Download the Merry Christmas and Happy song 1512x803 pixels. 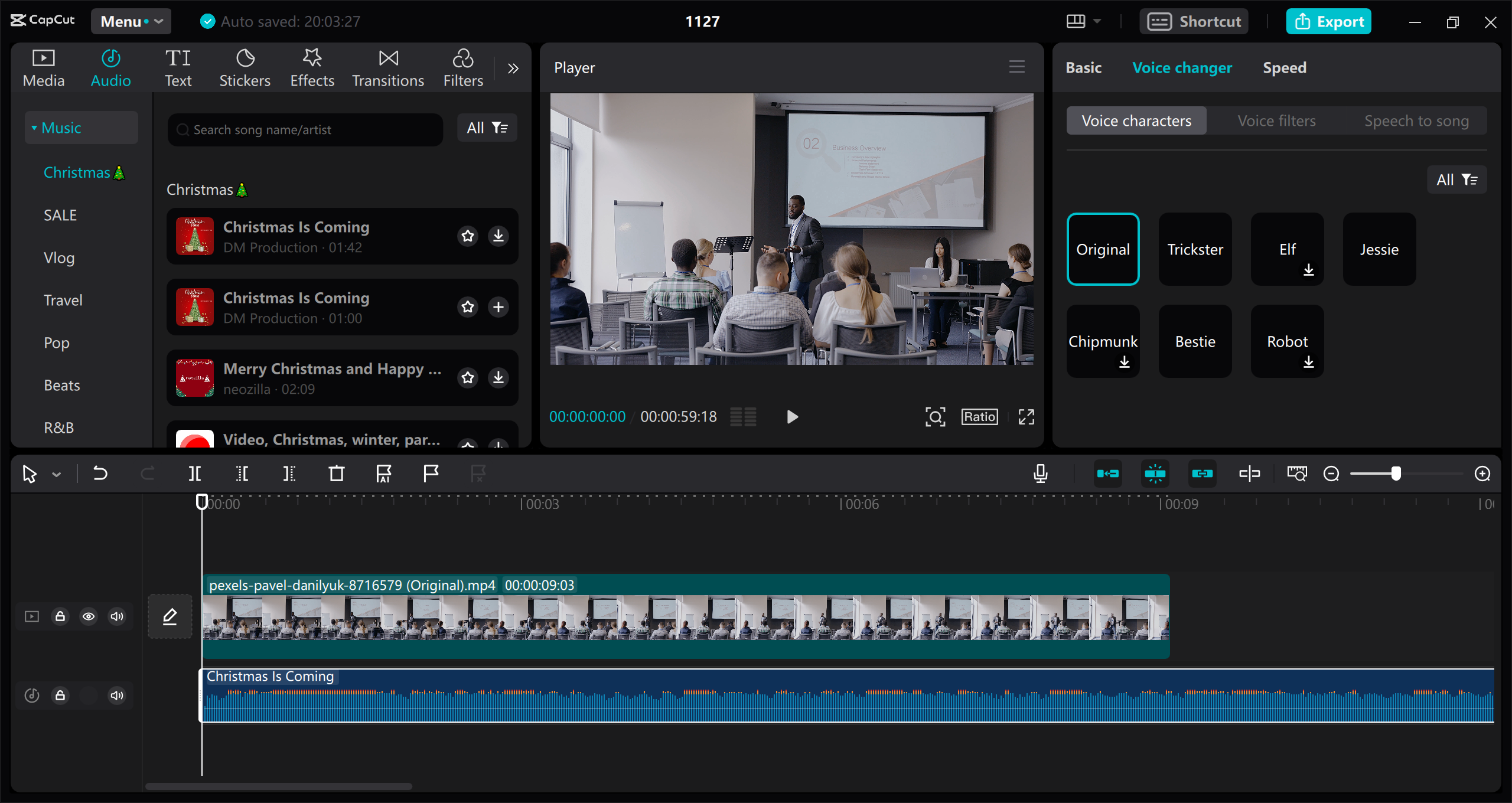[x=498, y=378]
